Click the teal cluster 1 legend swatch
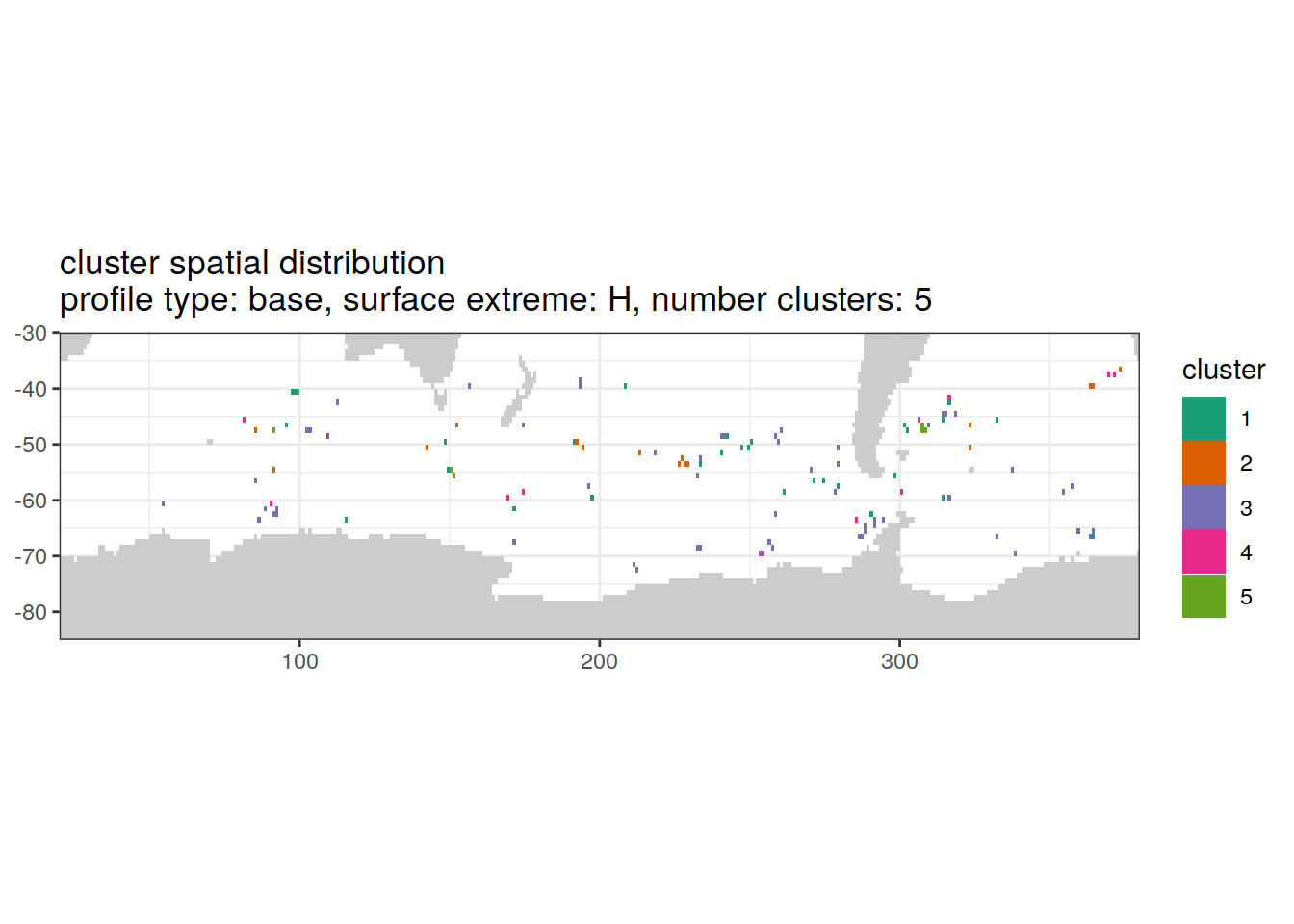1294x924 pixels. 1203,419
